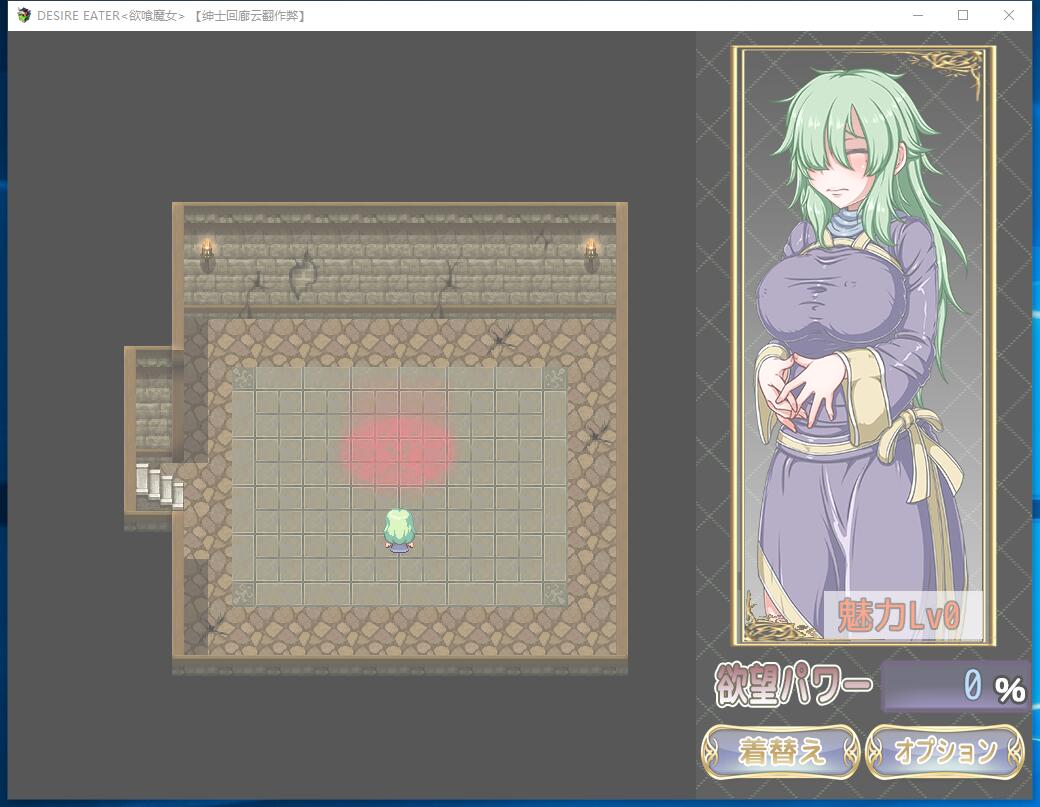This screenshot has width=1040, height=807.
Task: Minimize the game window
Action: [917, 15]
